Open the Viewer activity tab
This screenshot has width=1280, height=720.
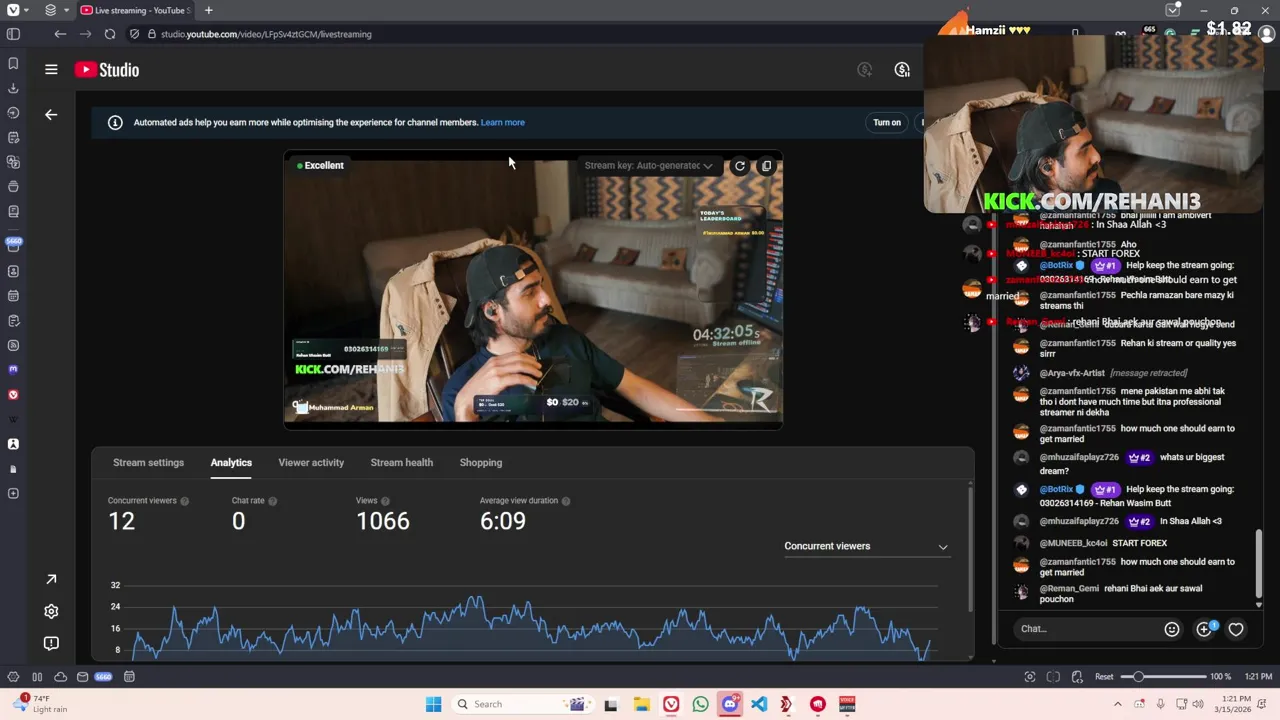311,463
